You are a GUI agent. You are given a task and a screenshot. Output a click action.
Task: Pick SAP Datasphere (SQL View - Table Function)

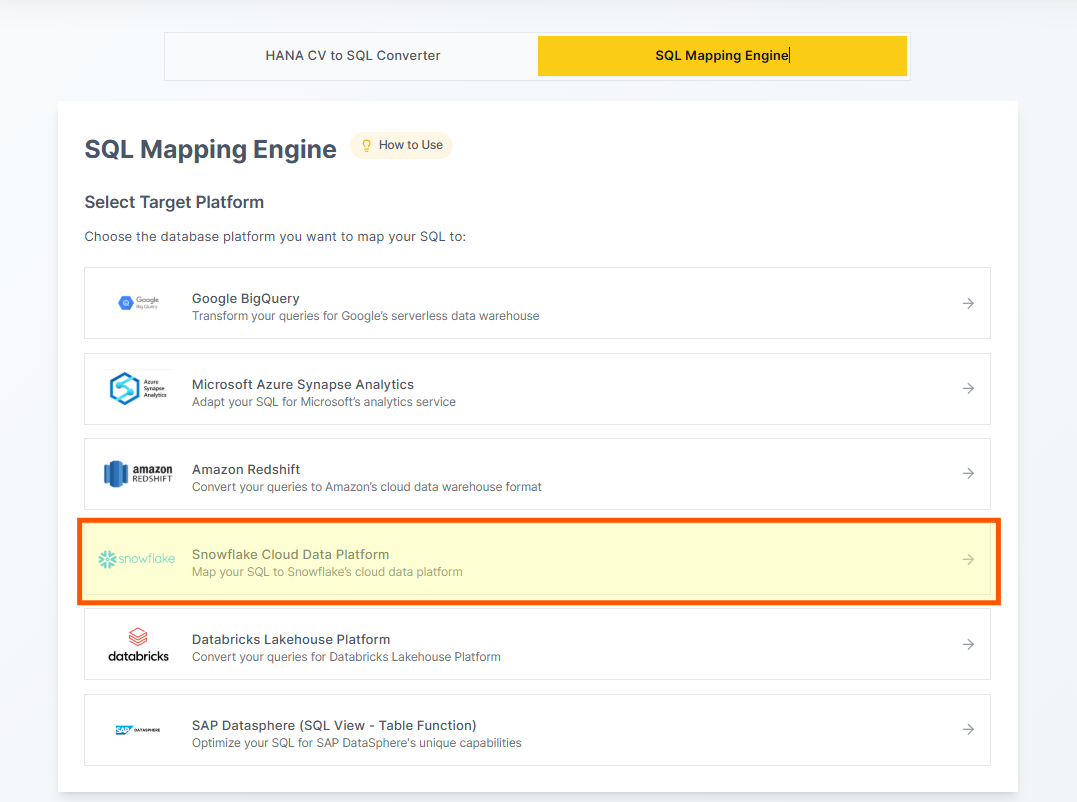[334, 725]
